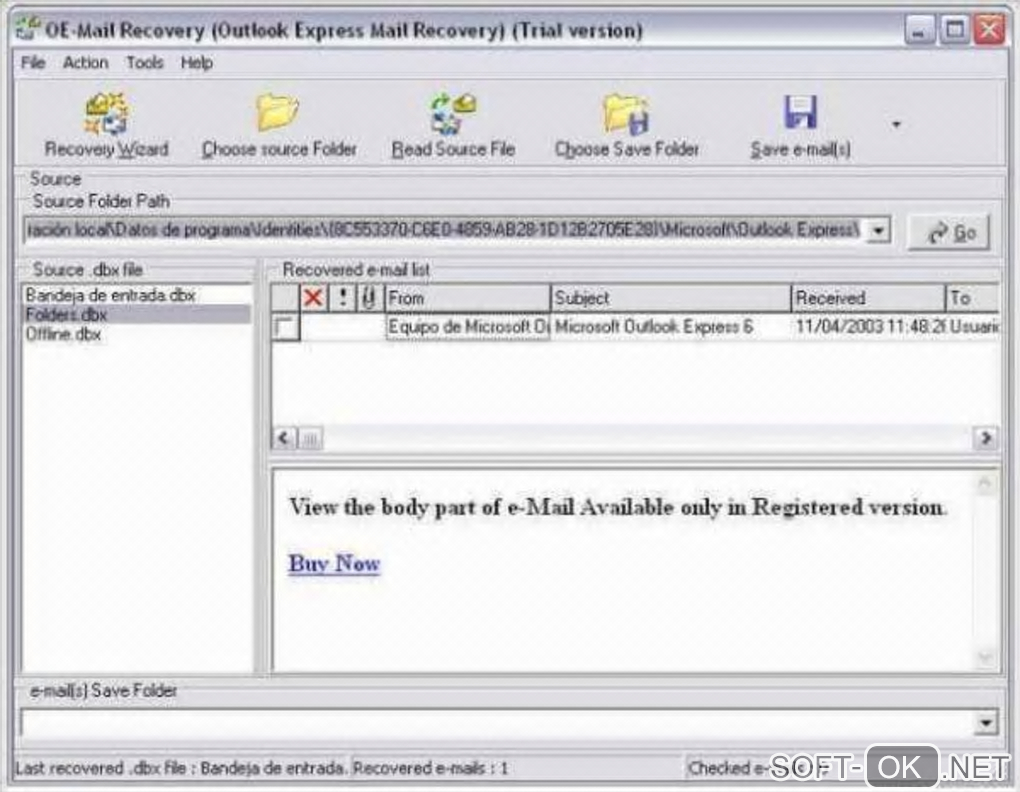The image size is (1020, 792).
Task: Click the application icon in title bar
Action: pos(27,29)
